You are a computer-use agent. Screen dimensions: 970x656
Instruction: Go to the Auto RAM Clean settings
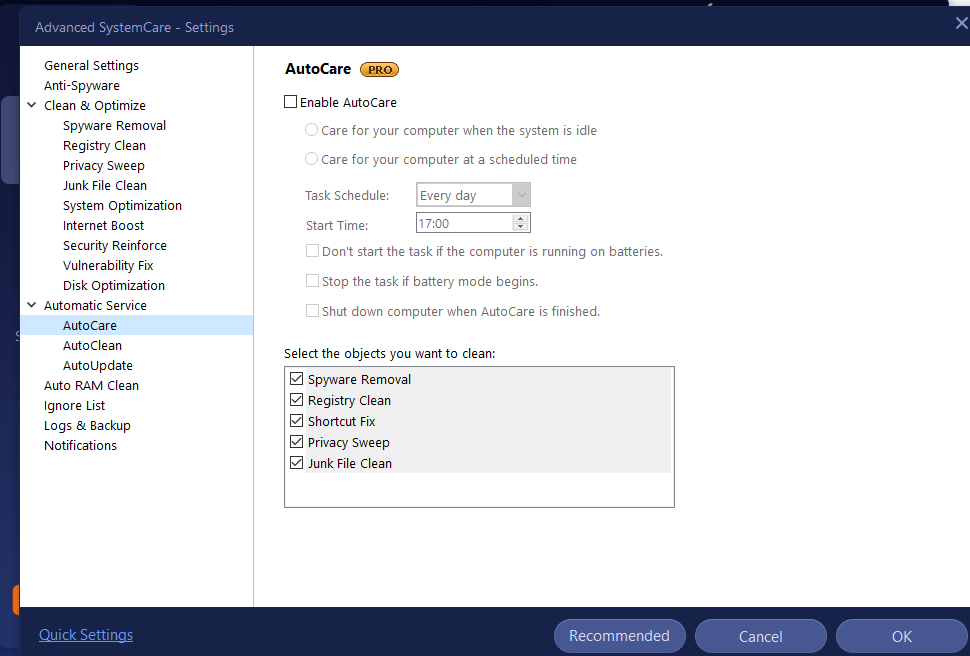coord(91,386)
